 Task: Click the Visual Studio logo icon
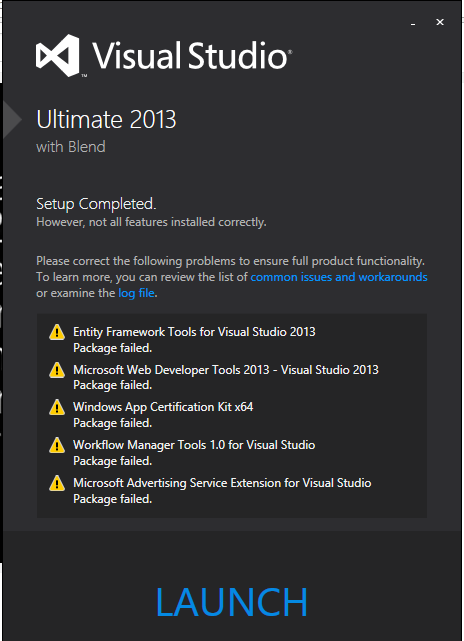pyautogui.click(x=57, y=56)
